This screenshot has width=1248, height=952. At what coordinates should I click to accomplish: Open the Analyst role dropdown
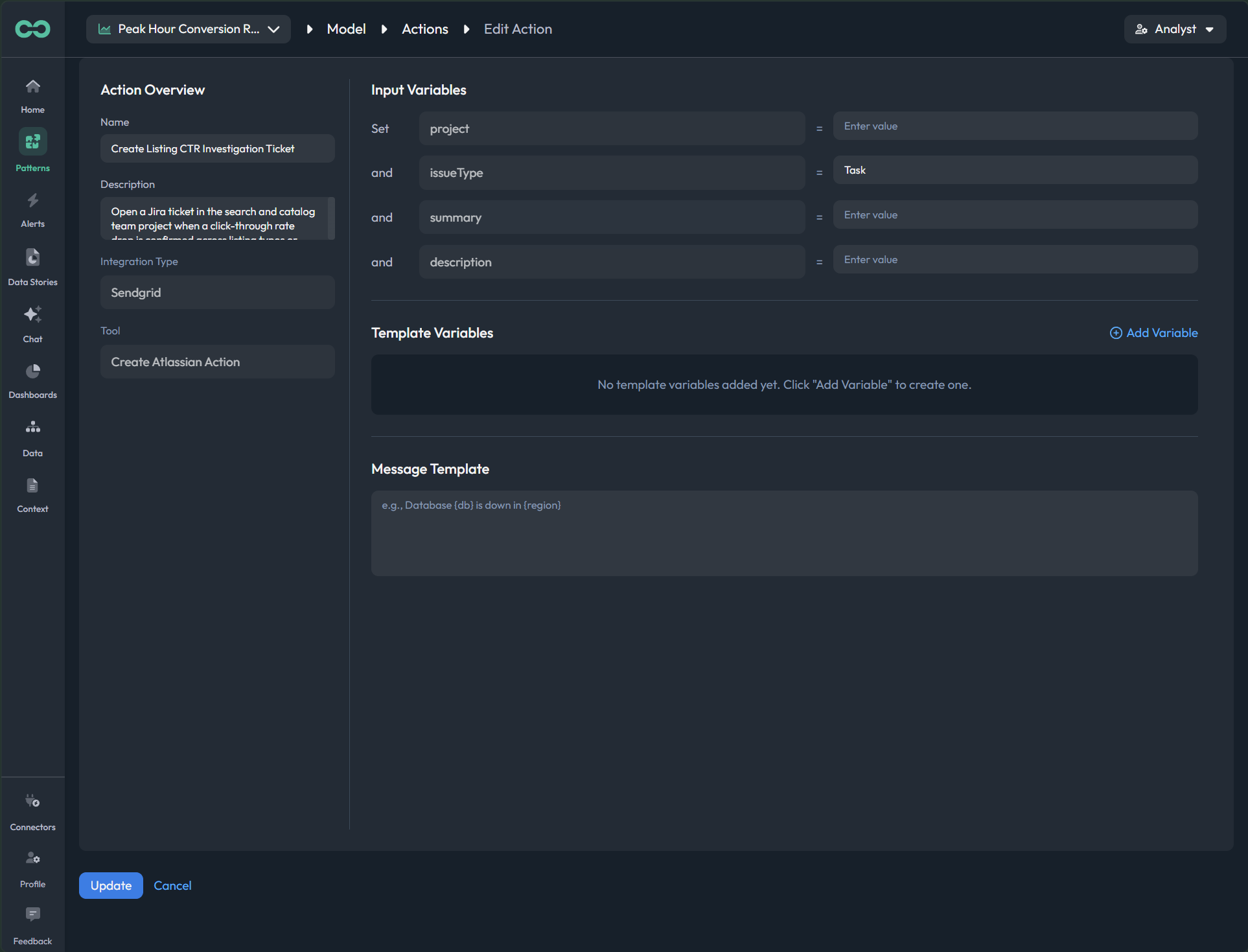(x=1174, y=29)
